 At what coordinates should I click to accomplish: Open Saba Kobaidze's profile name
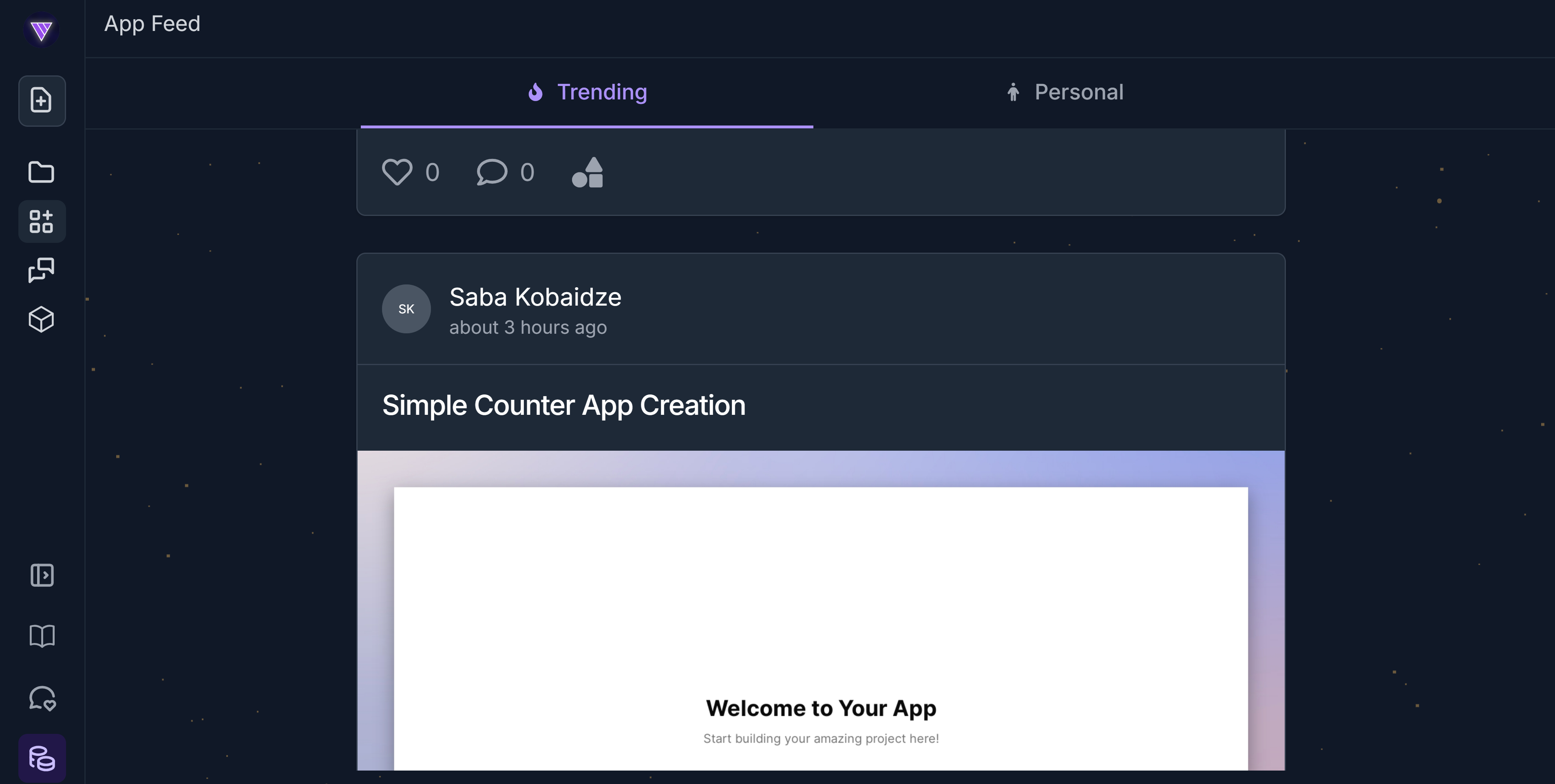(535, 297)
